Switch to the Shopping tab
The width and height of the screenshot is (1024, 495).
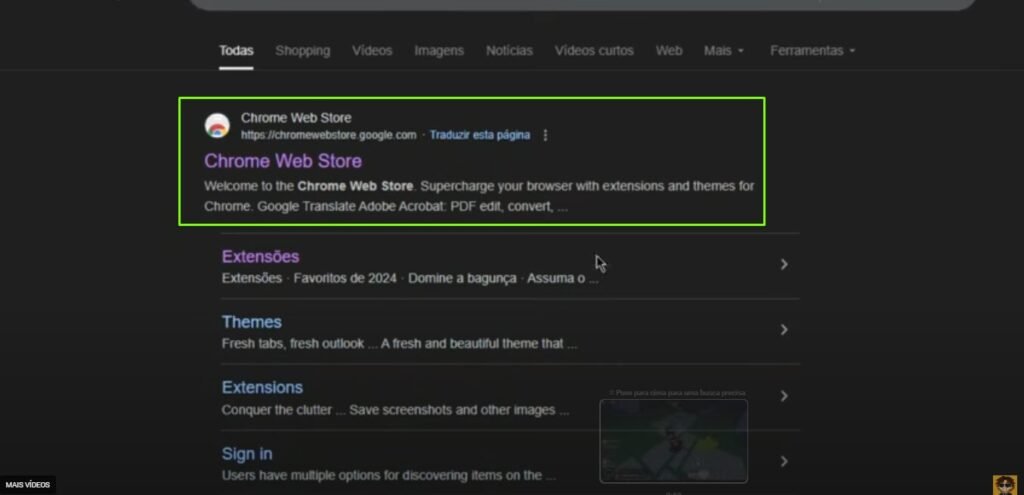(302, 51)
